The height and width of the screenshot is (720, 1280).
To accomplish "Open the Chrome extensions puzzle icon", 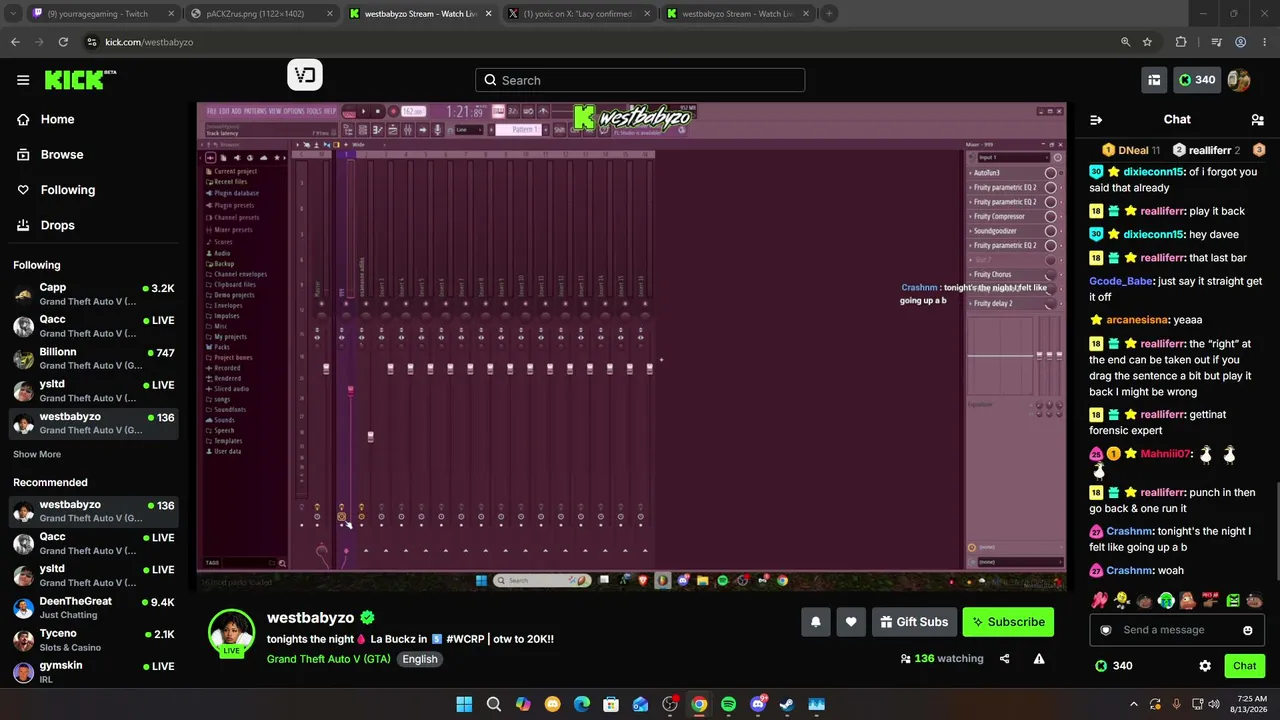I will pyautogui.click(x=1181, y=42).
